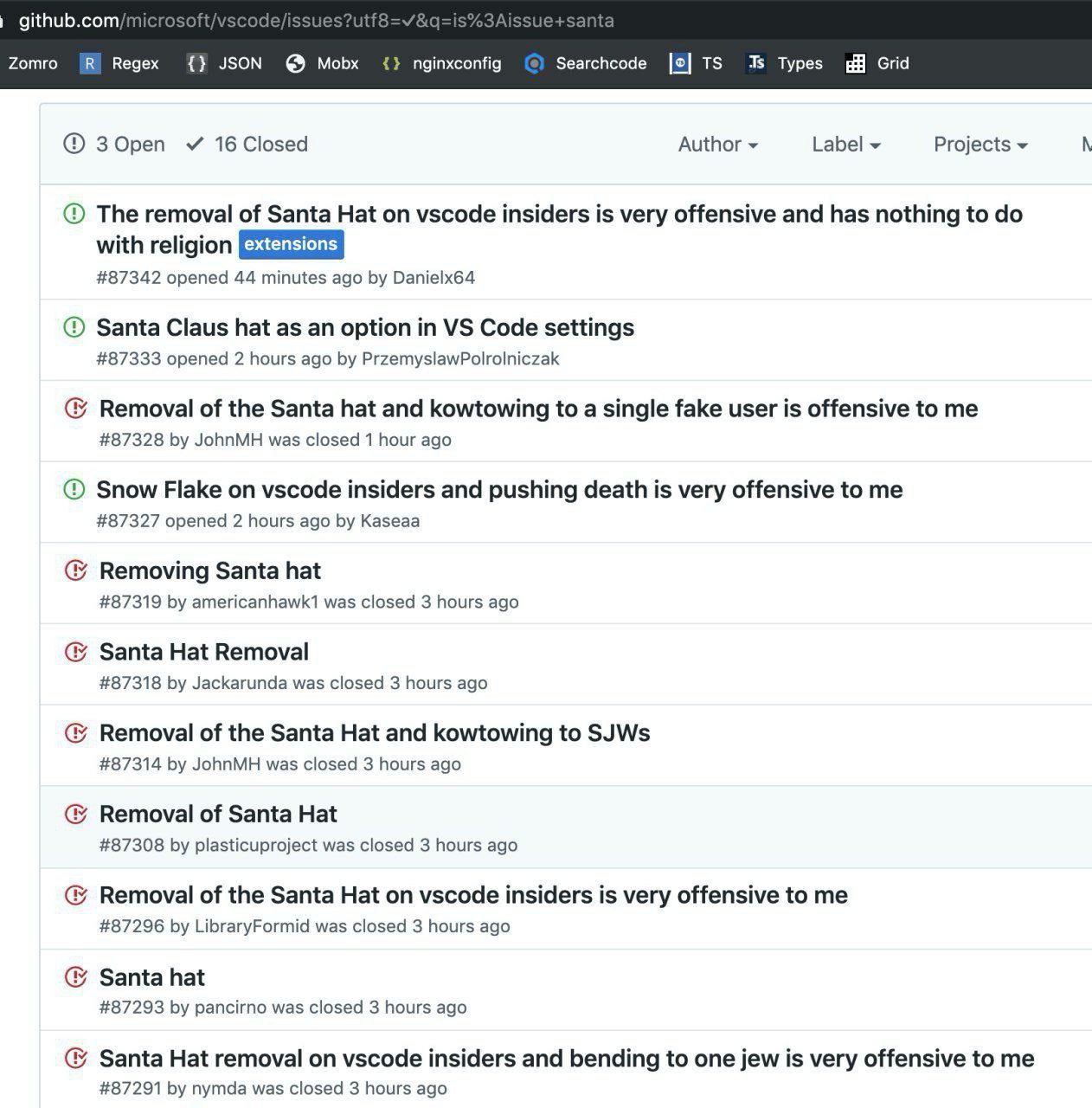
Task: Open issue titled 'Santa Hat removal ... bending to one jew'
Action: 567,1059
